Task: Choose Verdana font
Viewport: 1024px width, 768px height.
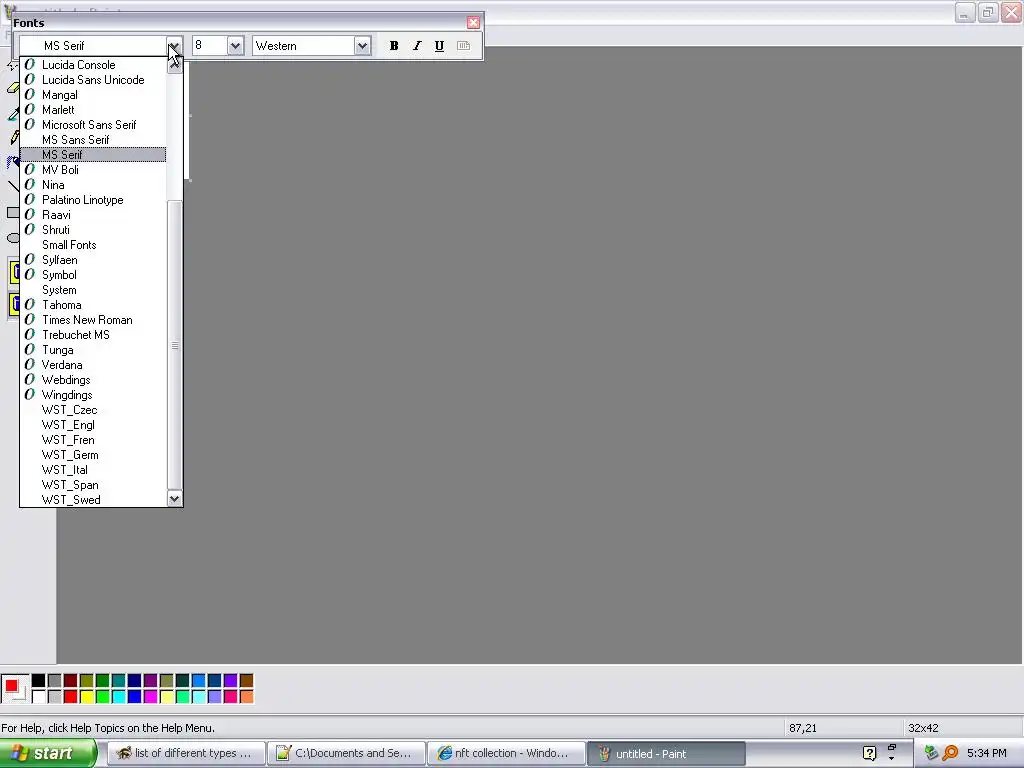Action: pos(93,365)
